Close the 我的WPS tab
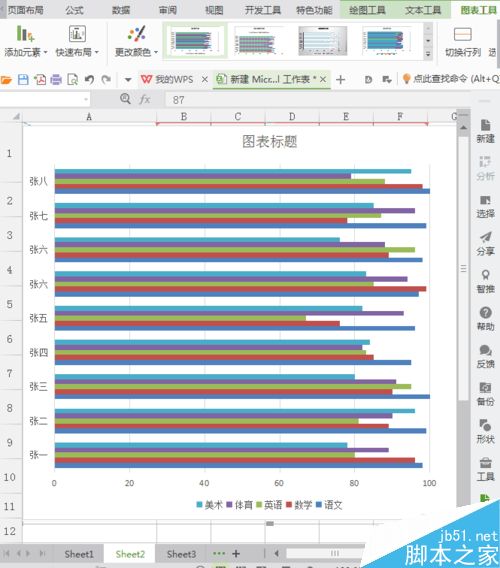 [205, 79]
